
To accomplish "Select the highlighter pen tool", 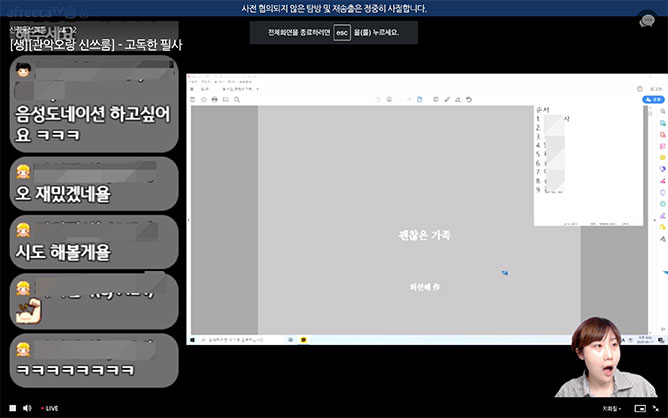I will tap(447, 99).
